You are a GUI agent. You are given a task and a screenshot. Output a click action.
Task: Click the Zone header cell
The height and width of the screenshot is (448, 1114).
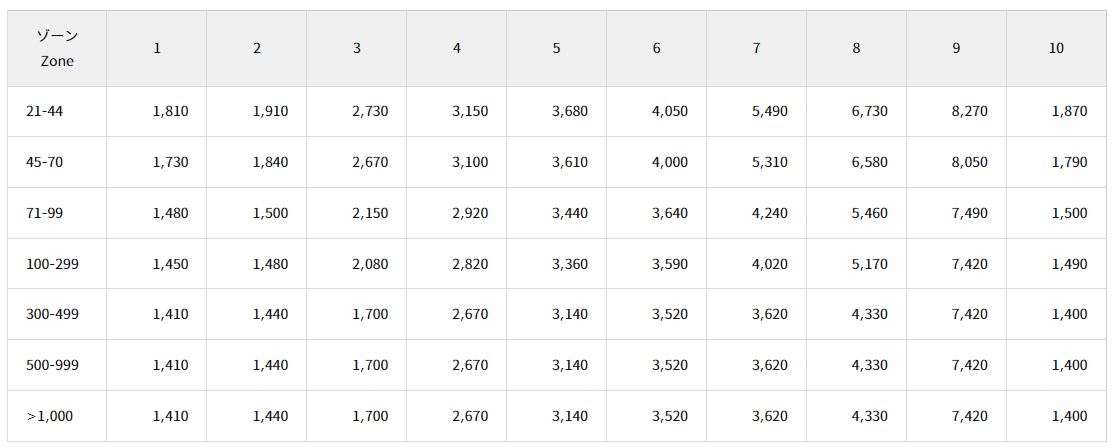coord(58,48)
